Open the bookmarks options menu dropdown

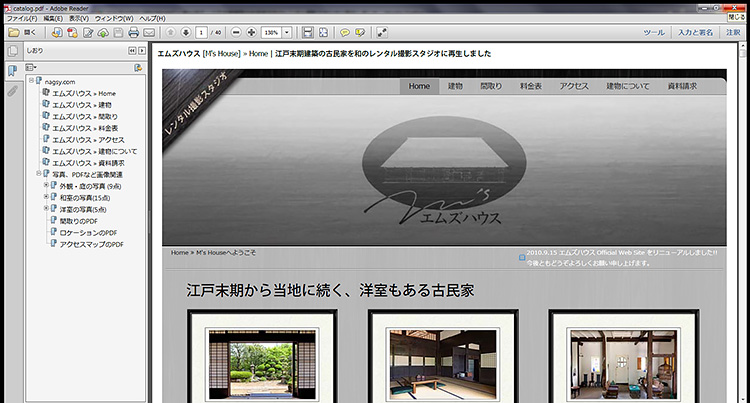pos(31,68)
